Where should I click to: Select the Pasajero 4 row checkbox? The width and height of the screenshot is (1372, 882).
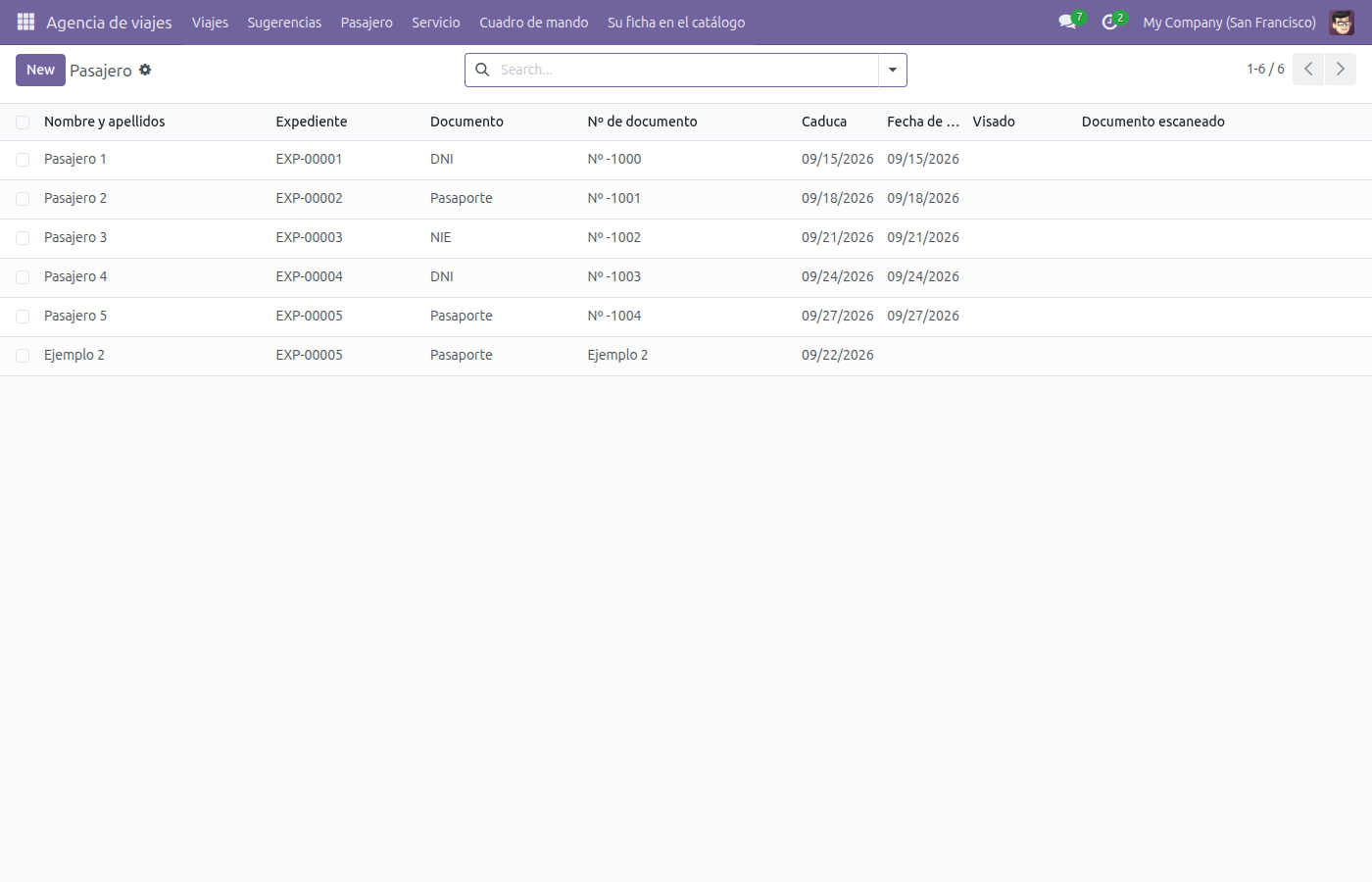pyautogui.click(x=23, y=277)
